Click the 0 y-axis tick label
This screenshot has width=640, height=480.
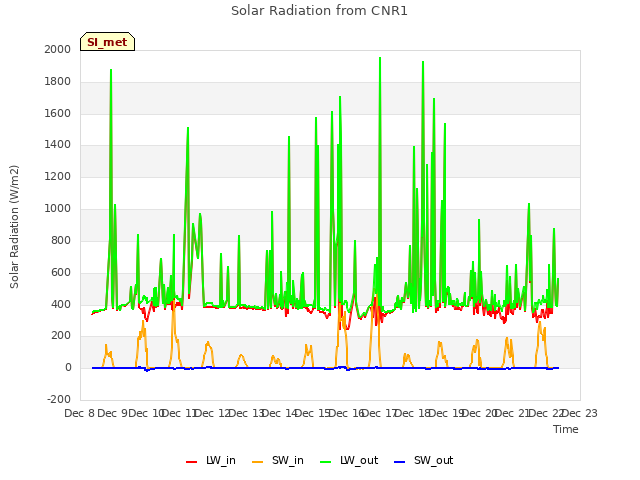click(x=68, y=367)
